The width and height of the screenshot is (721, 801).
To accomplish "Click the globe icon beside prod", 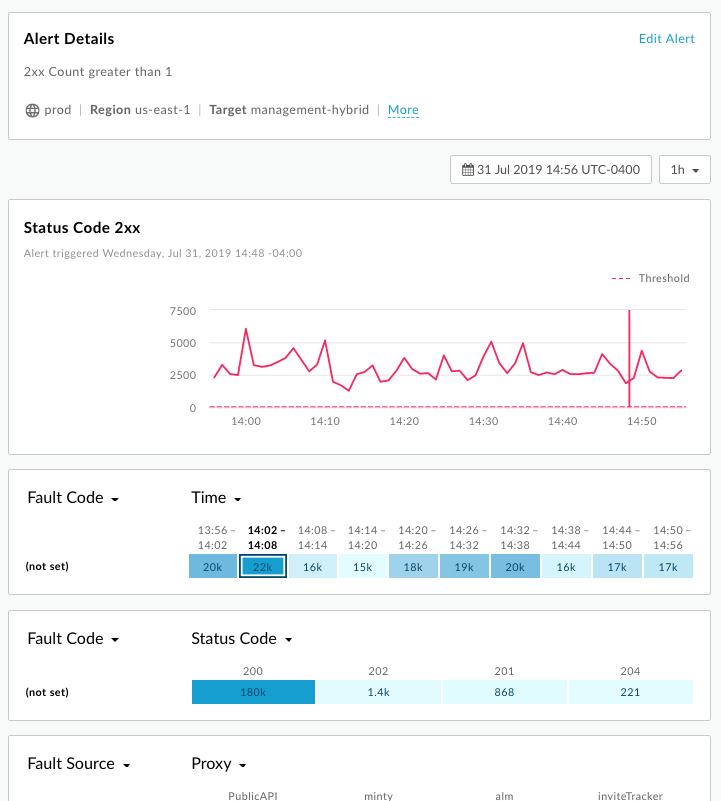I will tap(32, 110).
